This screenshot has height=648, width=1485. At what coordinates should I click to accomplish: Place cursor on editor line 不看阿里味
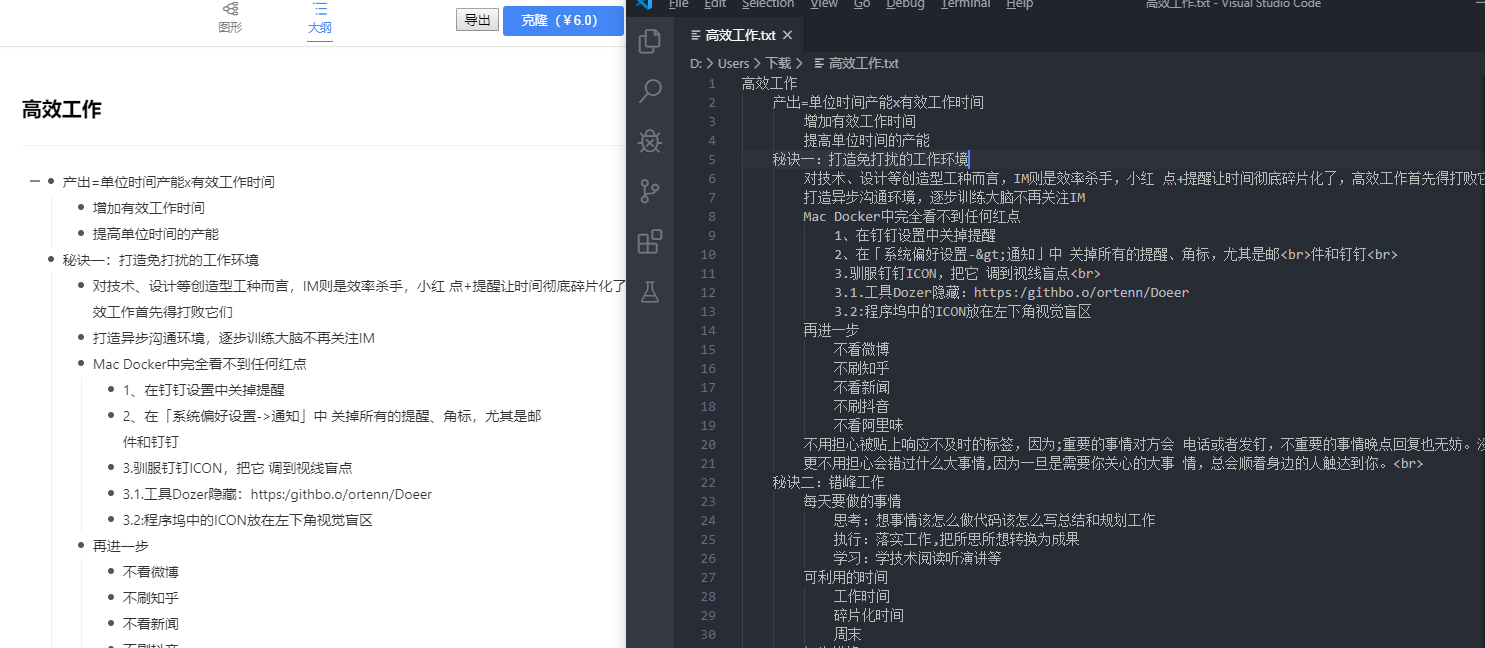(x=869, y=425)
